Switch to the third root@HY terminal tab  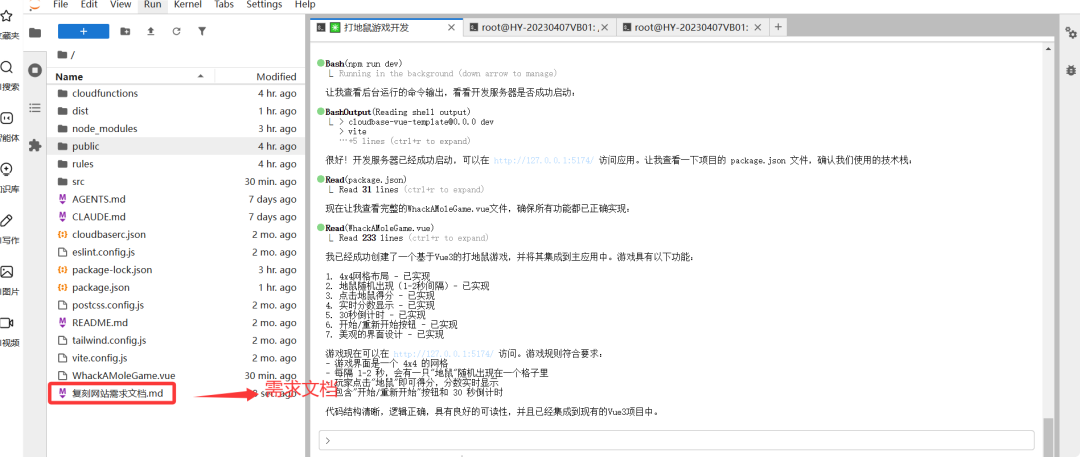pos(692,28)
